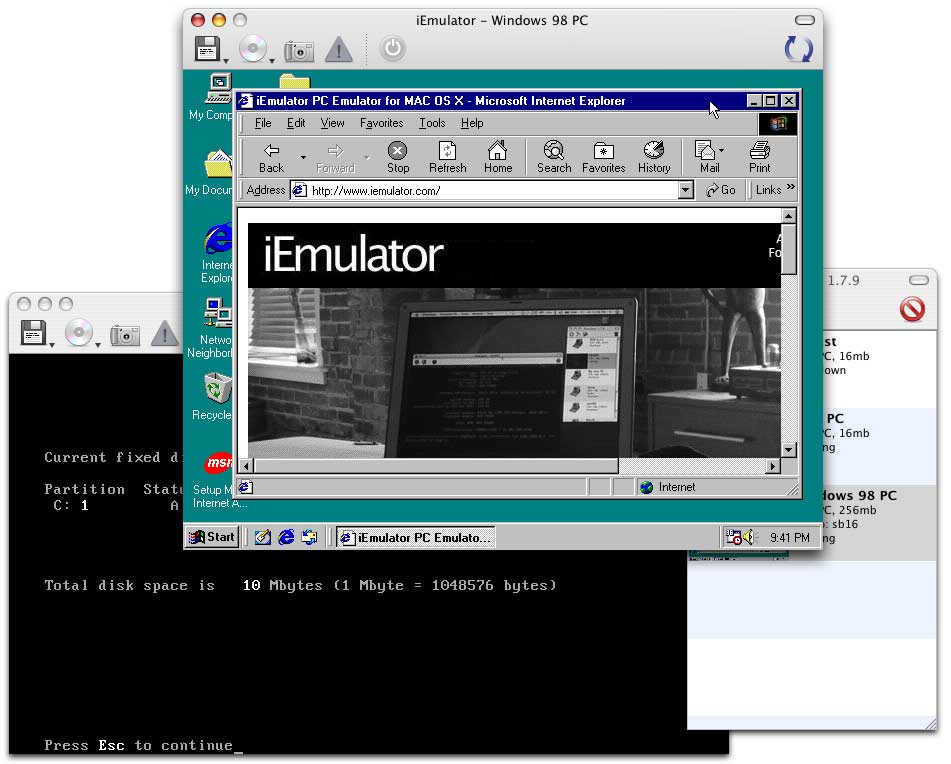The height and width of the screenshot is (764, 951).
Task: Click the blue refresh arrows icon in iEmulator toolbar
Action: [798, 49]
